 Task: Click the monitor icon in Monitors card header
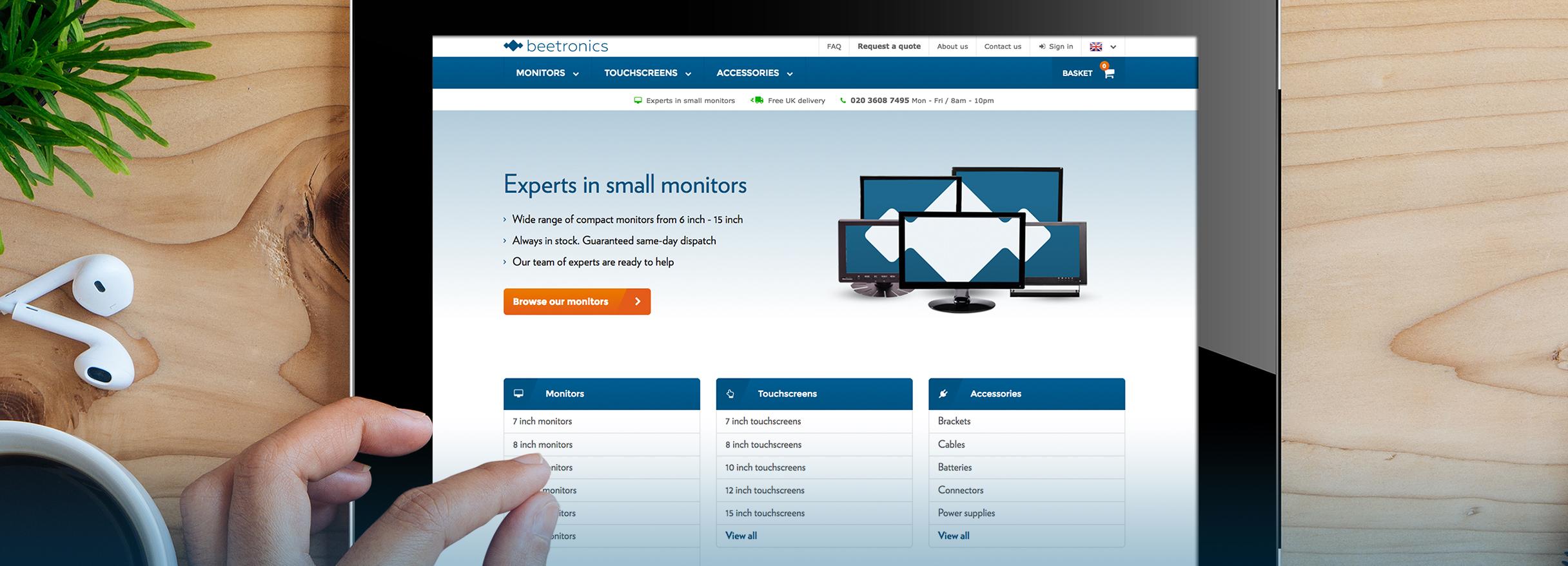pos(518,393)
